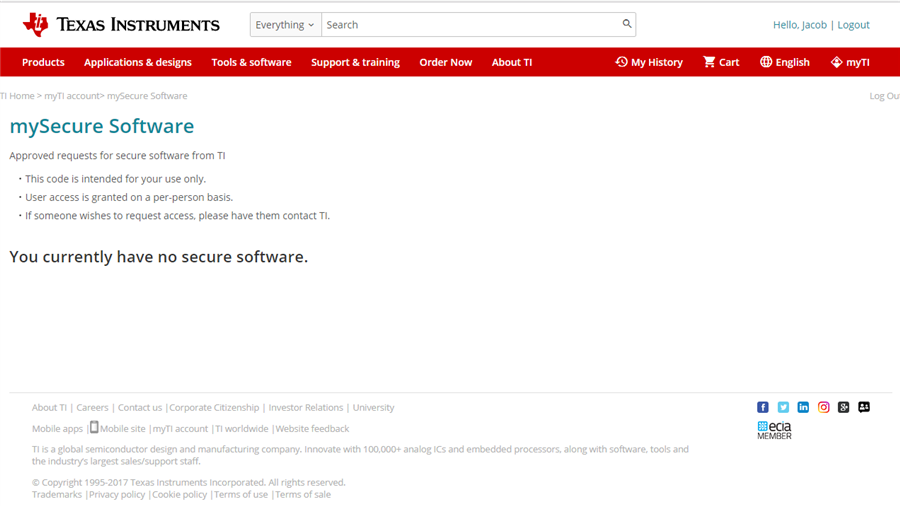The height and width of the screenshot is (506, 900).
Task: Open the myTI menu
Action: (850, 62)
